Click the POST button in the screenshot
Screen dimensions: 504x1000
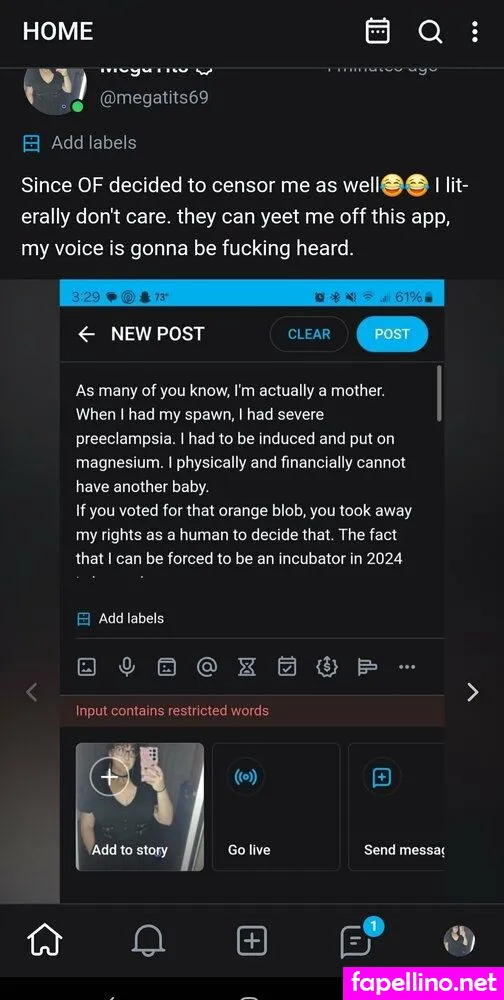pyautogui.click(x=392, y=334)
